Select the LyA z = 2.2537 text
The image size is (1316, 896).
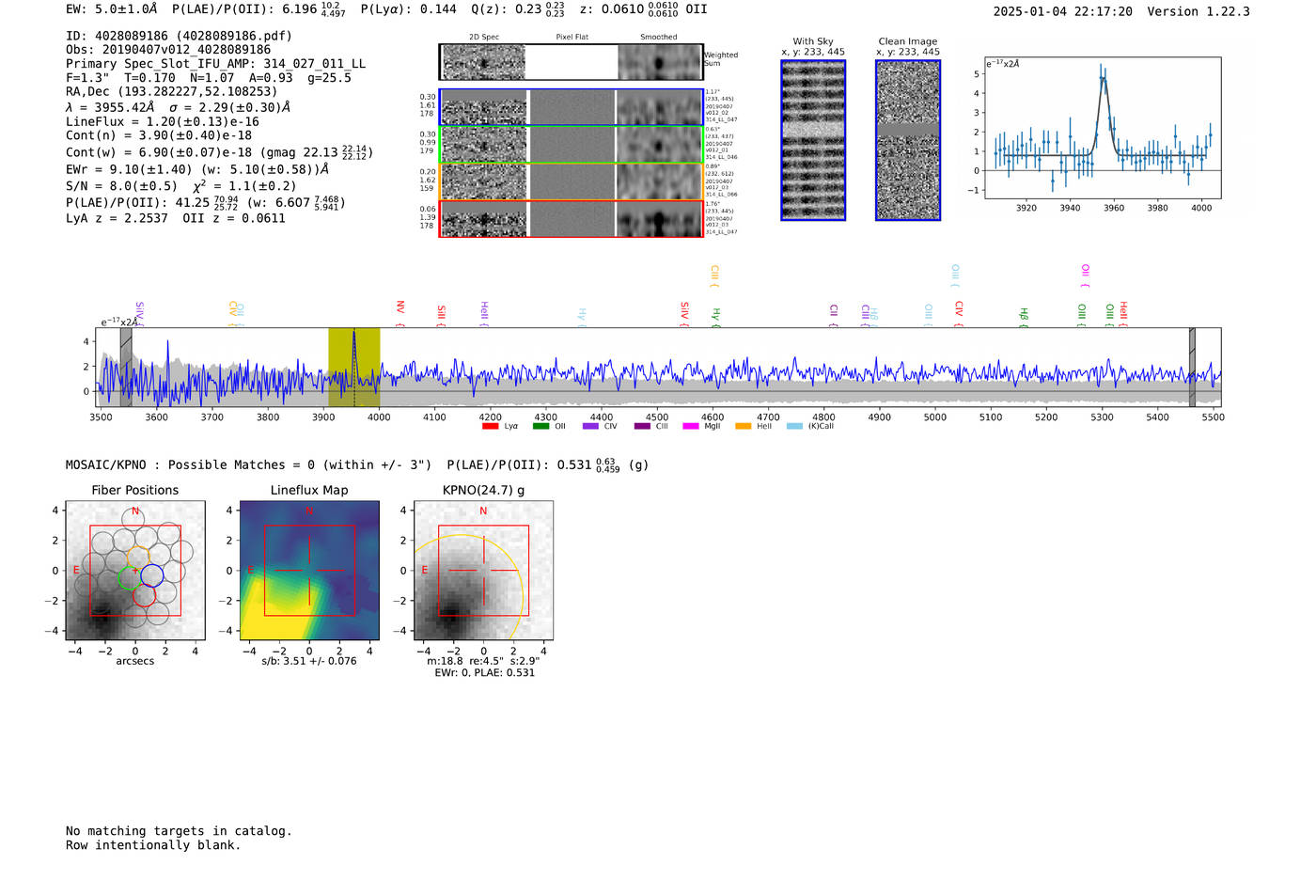tap(117, 218)
